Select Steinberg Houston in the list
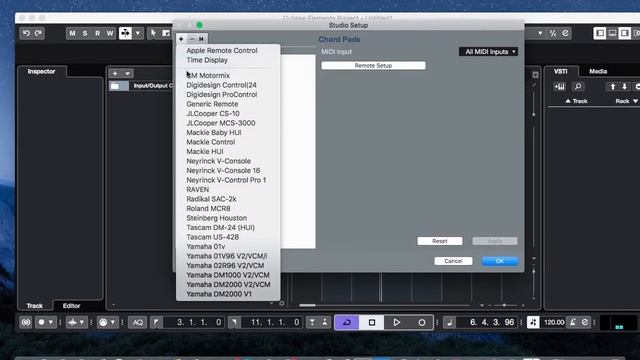The image size is (640, 360). click(x=216, y=218)
